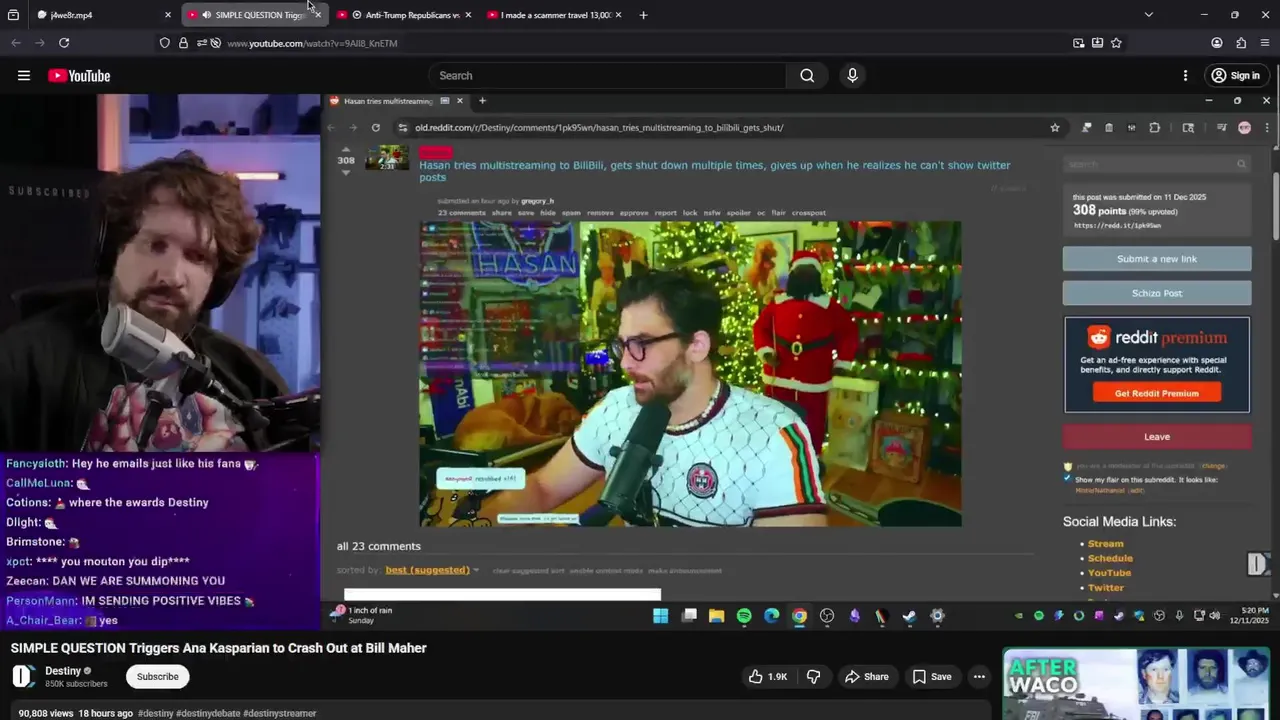Open the YouTube guide hamburger menu
This screenshot has height=720, width=1280.
[x=24, y=76]
